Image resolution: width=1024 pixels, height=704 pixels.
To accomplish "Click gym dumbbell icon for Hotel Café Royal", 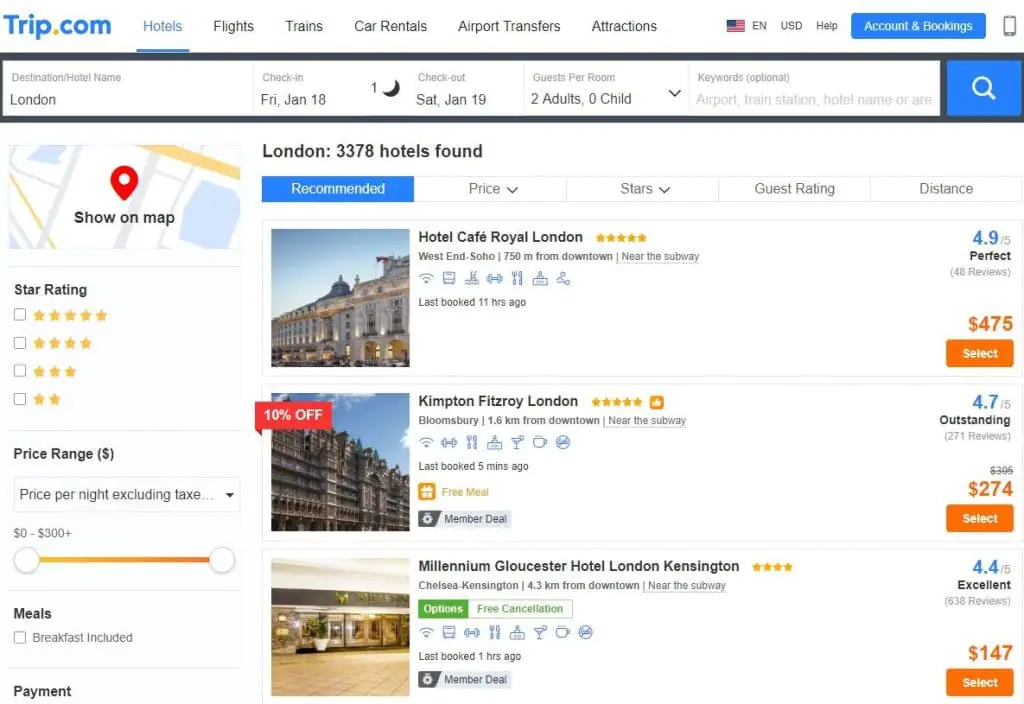I will [494, 279].
